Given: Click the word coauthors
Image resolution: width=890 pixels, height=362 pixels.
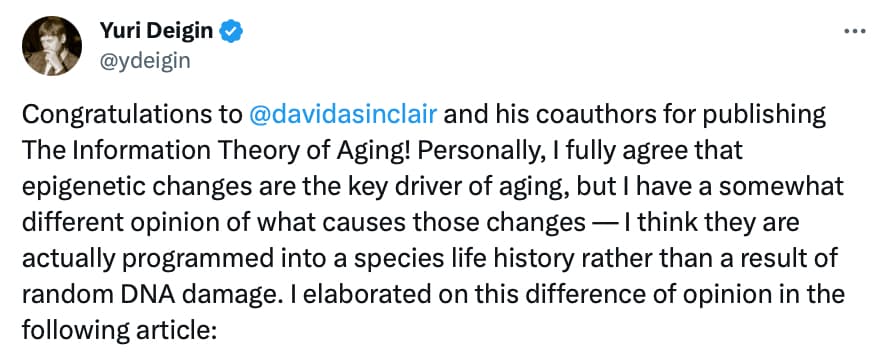Looking at the screenshot, I should (595, 115).
